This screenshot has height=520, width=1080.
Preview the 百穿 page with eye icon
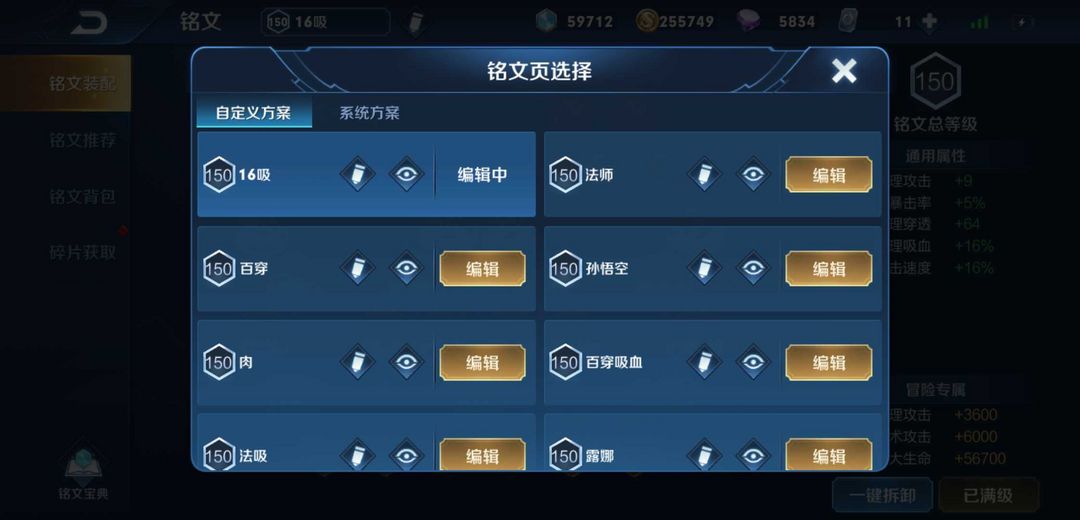tap(406, 268)
